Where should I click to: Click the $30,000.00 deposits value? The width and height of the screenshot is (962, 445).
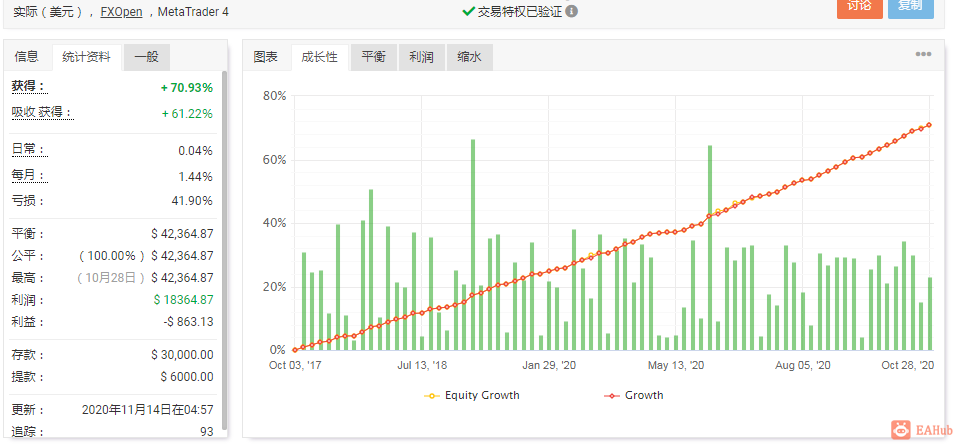[x=182, y=355]
